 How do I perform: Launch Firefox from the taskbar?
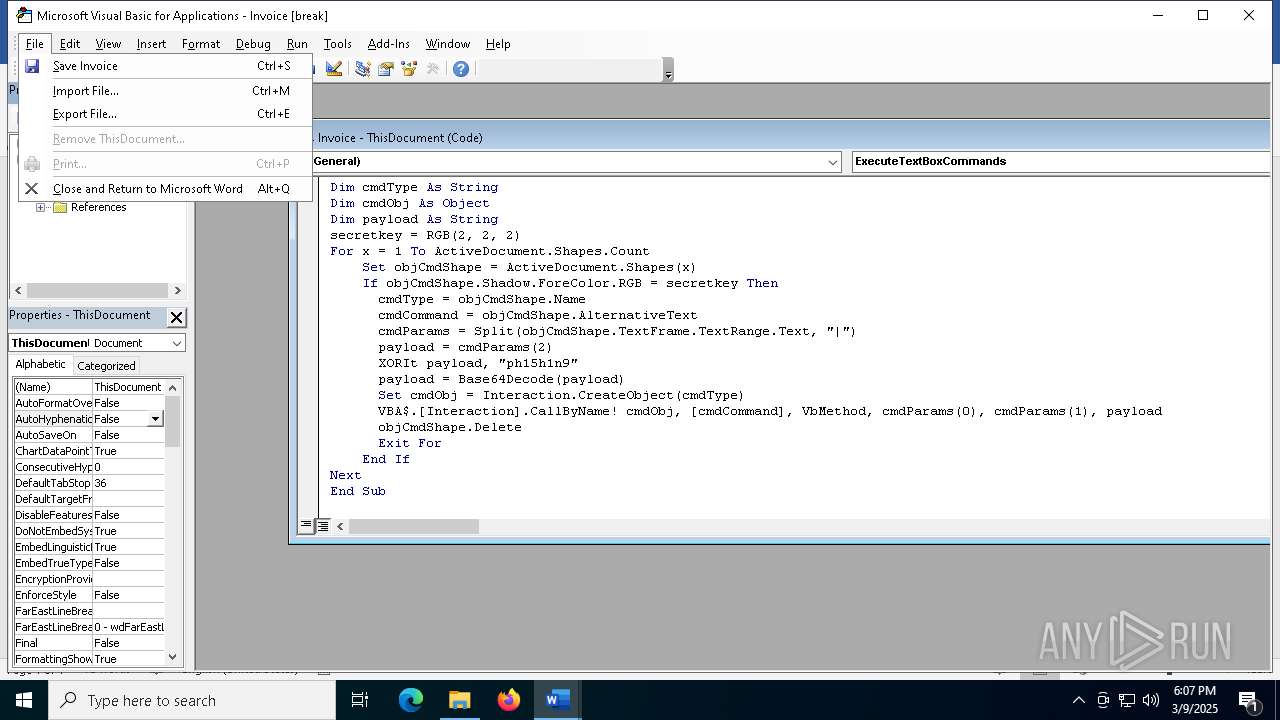pos(509,700)
